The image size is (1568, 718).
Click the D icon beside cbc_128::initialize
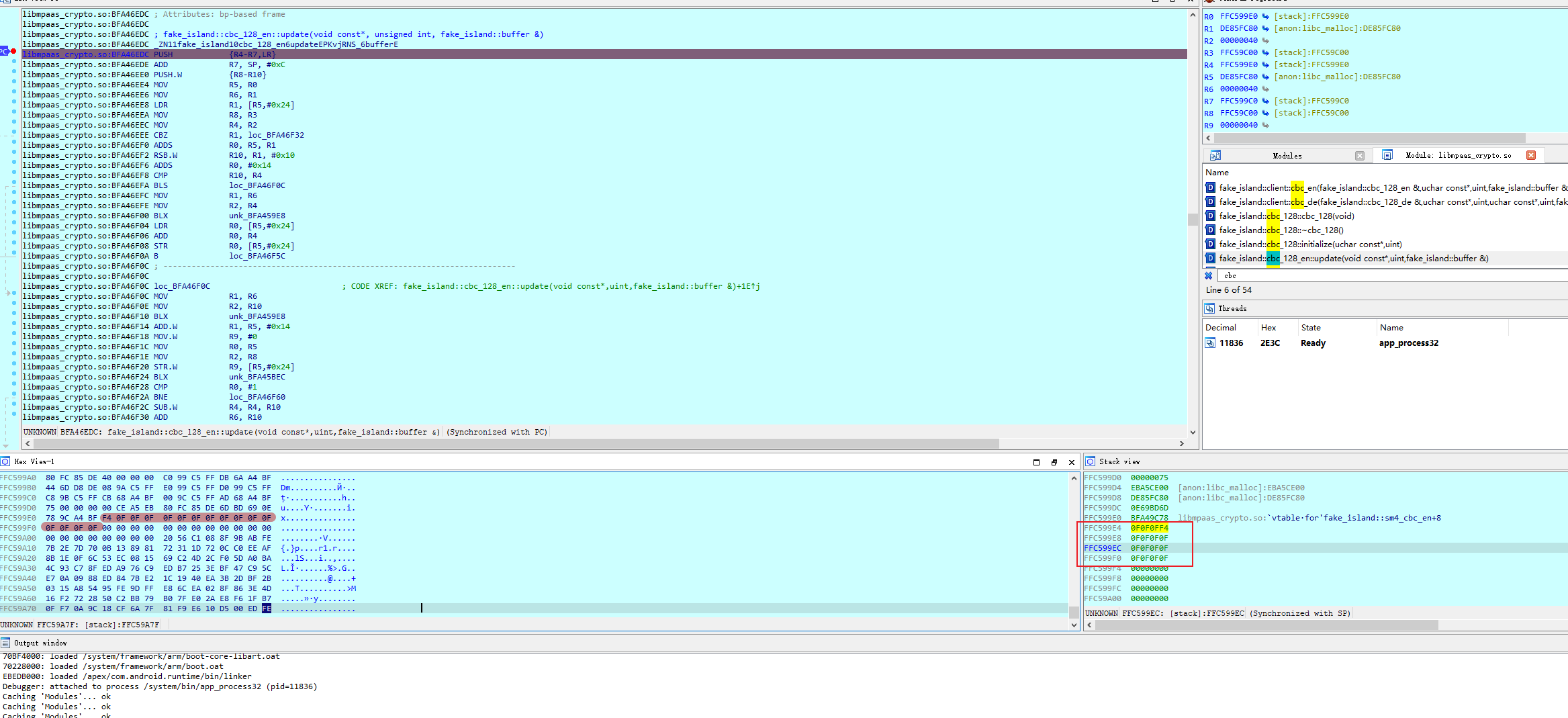(x=1211, y=244)
